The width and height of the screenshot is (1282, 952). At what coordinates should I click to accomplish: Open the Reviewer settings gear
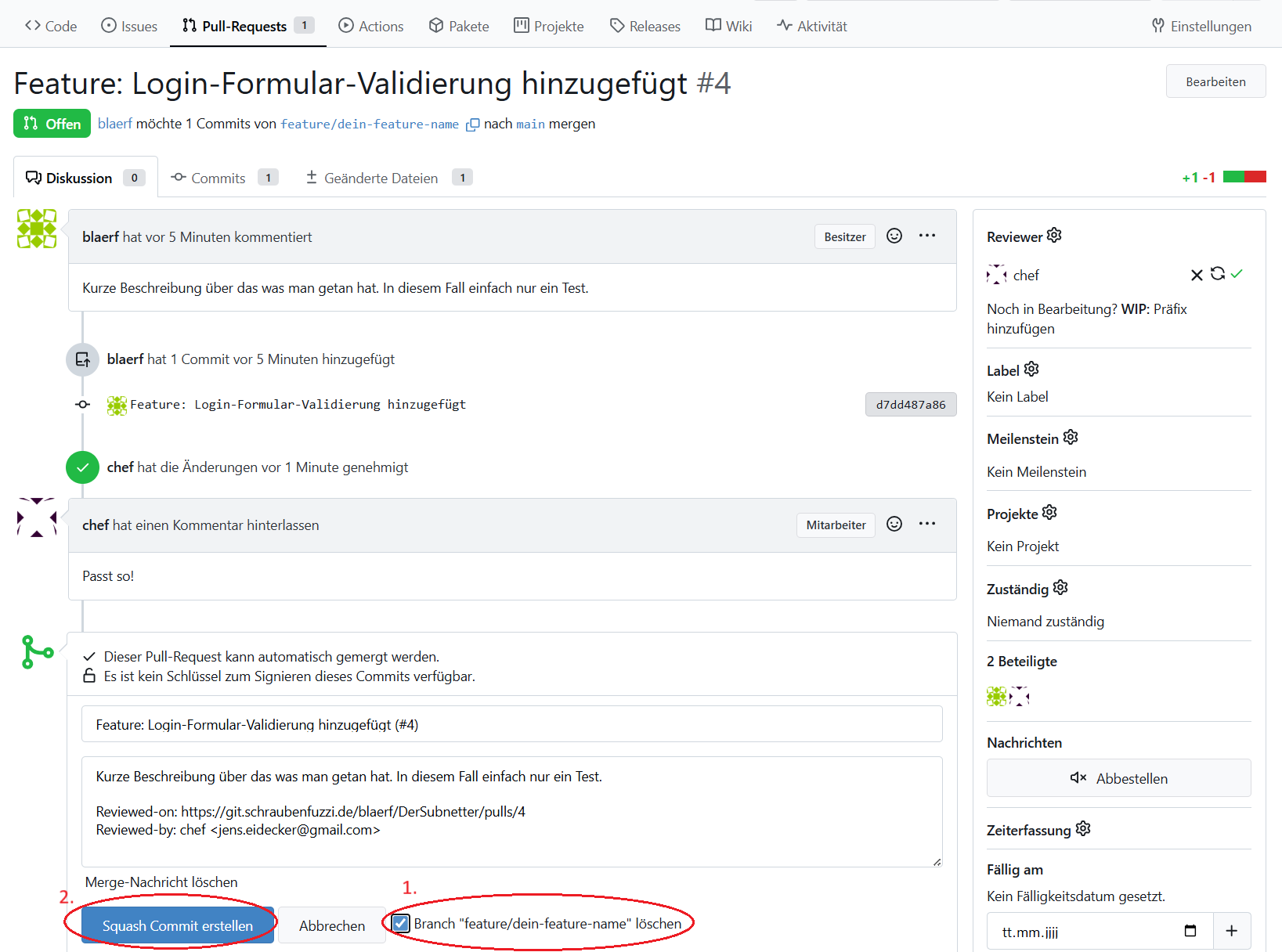click(x=1054, y=236)
